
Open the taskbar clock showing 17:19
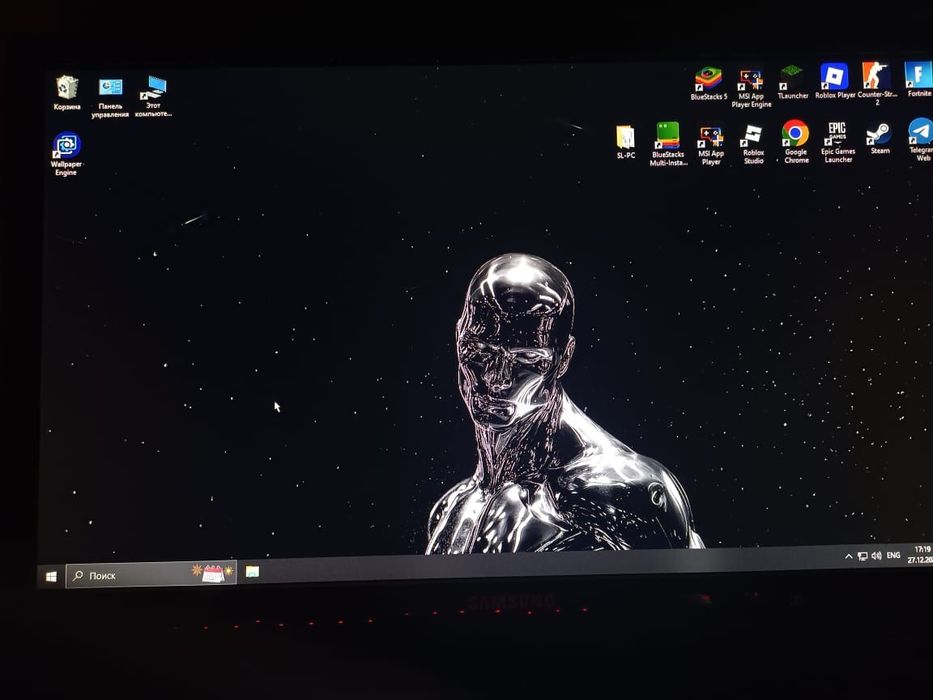920,554
